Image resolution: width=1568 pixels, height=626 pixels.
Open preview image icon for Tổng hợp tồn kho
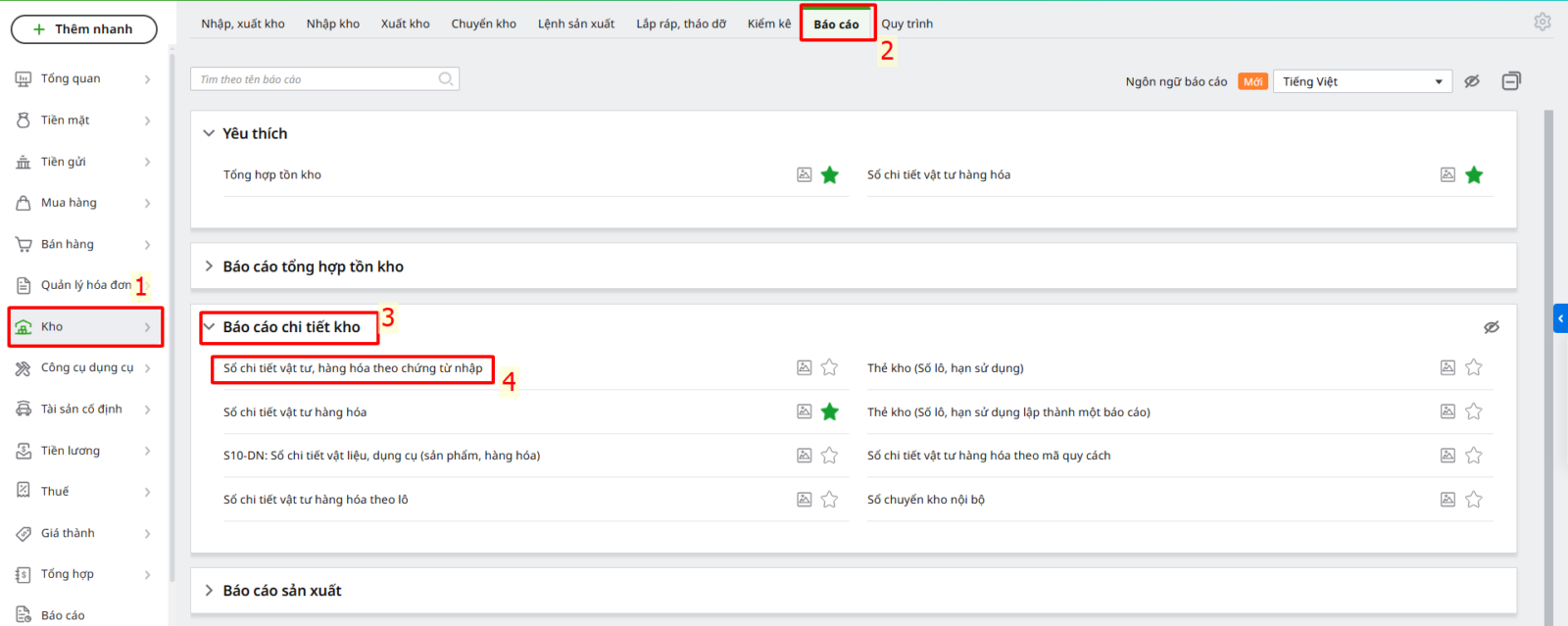tap(804, 175)
